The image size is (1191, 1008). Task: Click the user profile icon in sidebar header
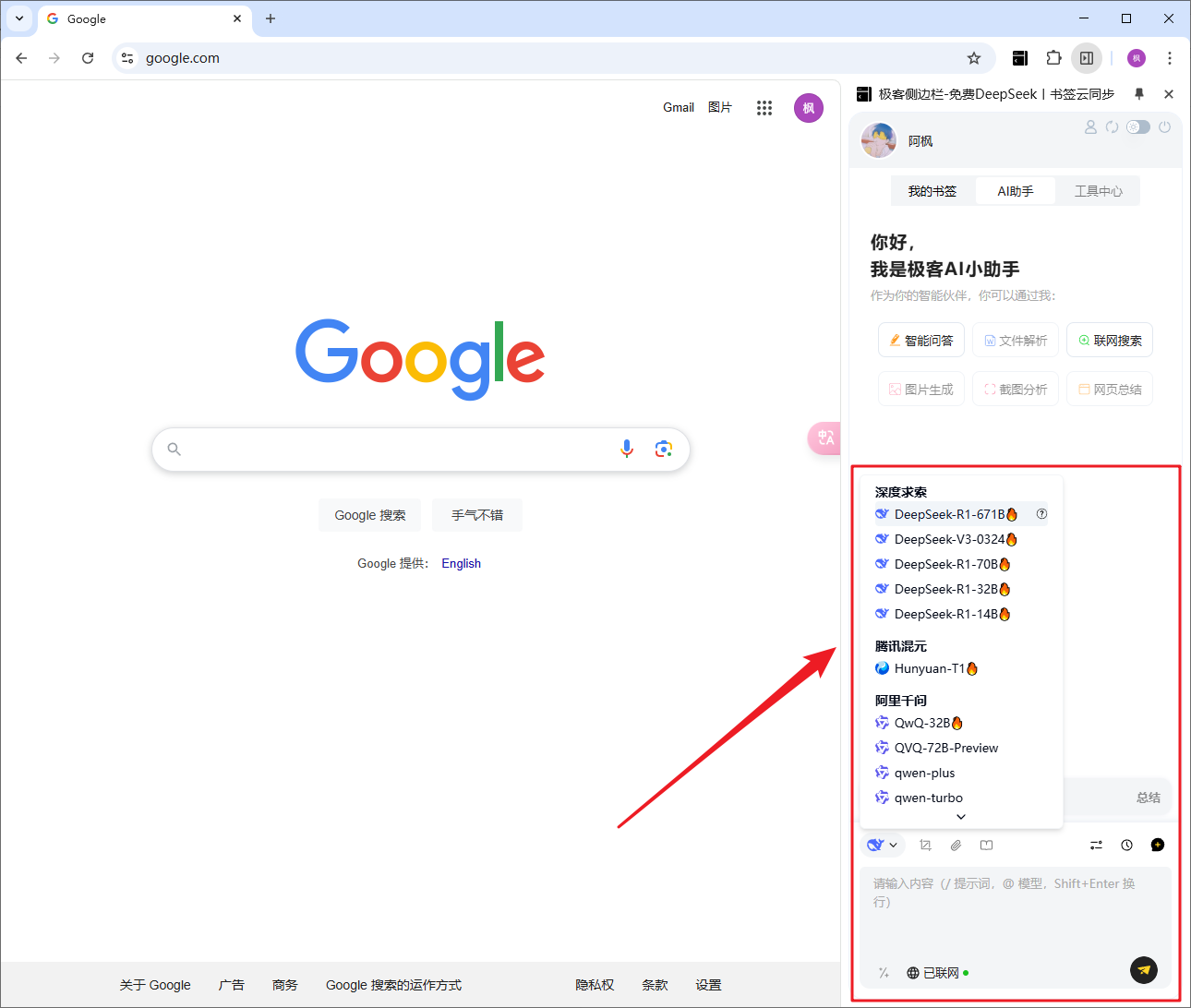pos(1090,127)
